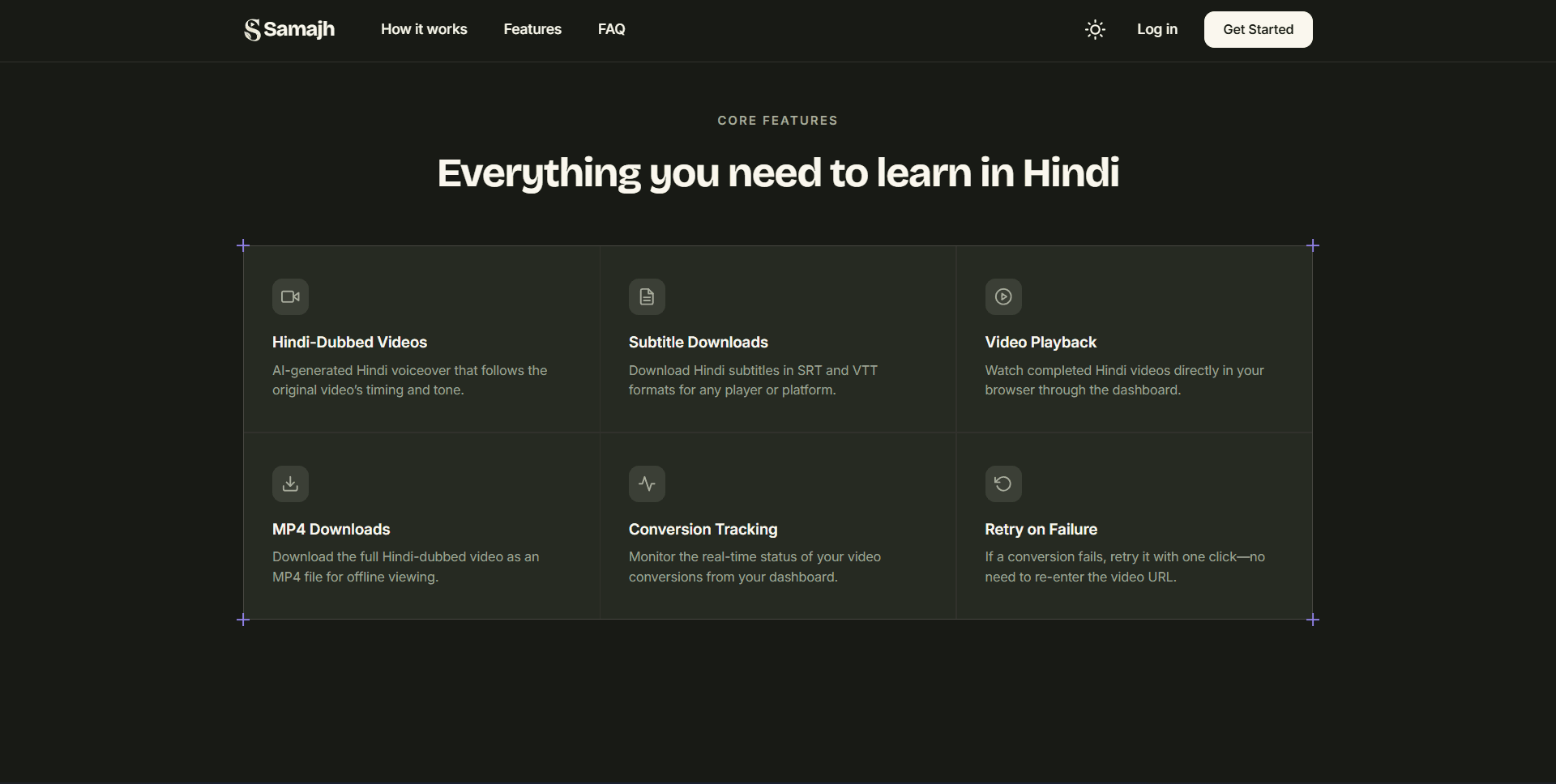The height and width of the screenshot is (784, 1556).
Task: Select the Subtitle Downloads heading
Action: (698, 342)
